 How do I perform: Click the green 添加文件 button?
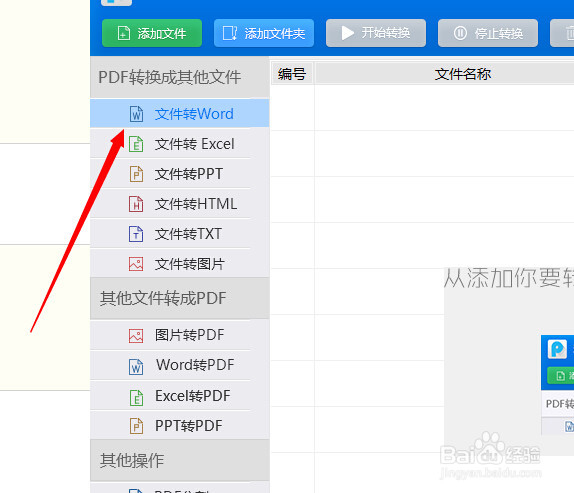pyautogui.click(x=152, y=33)
